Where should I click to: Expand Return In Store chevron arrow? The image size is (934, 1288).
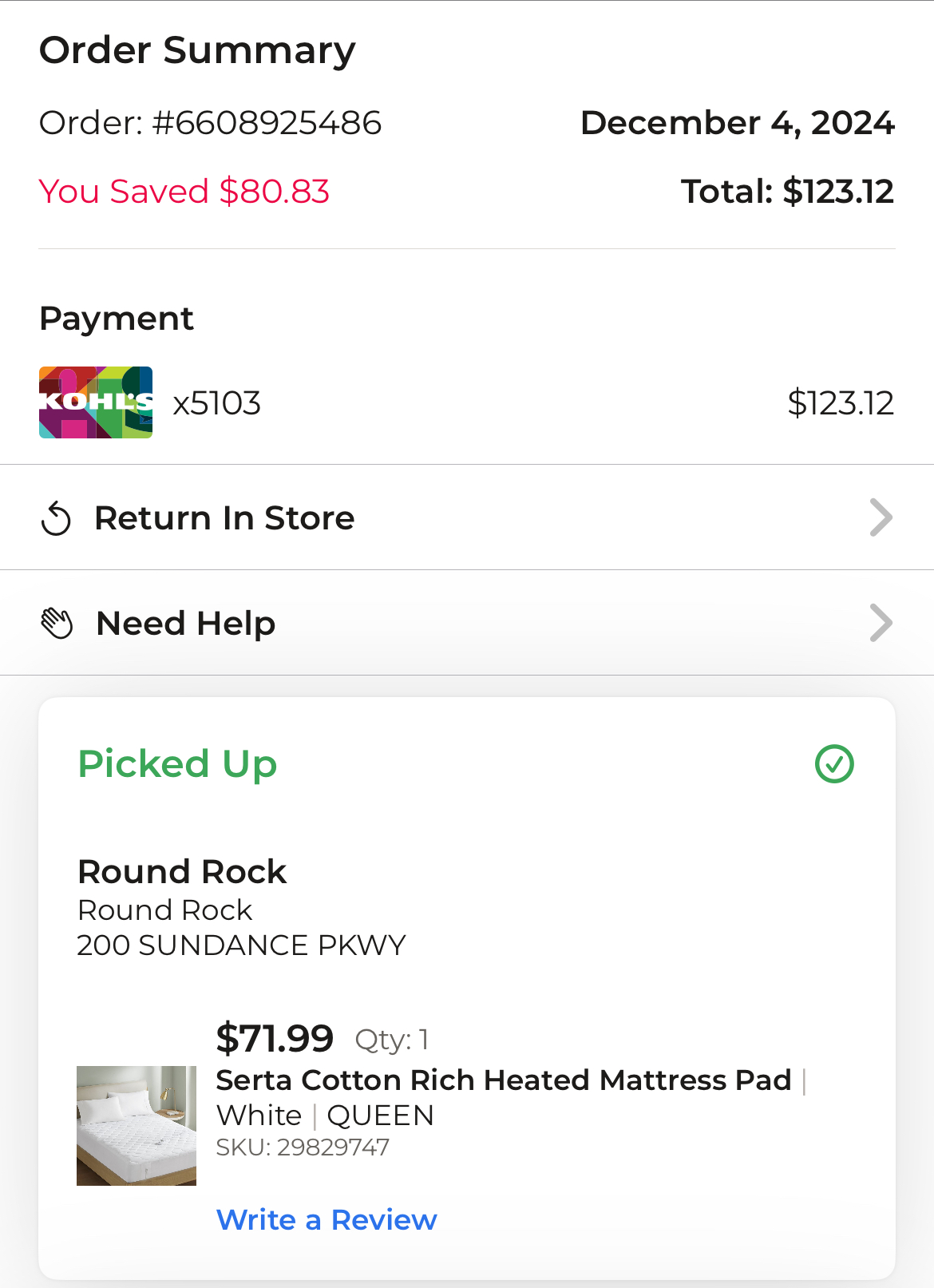tap(881, 517)
